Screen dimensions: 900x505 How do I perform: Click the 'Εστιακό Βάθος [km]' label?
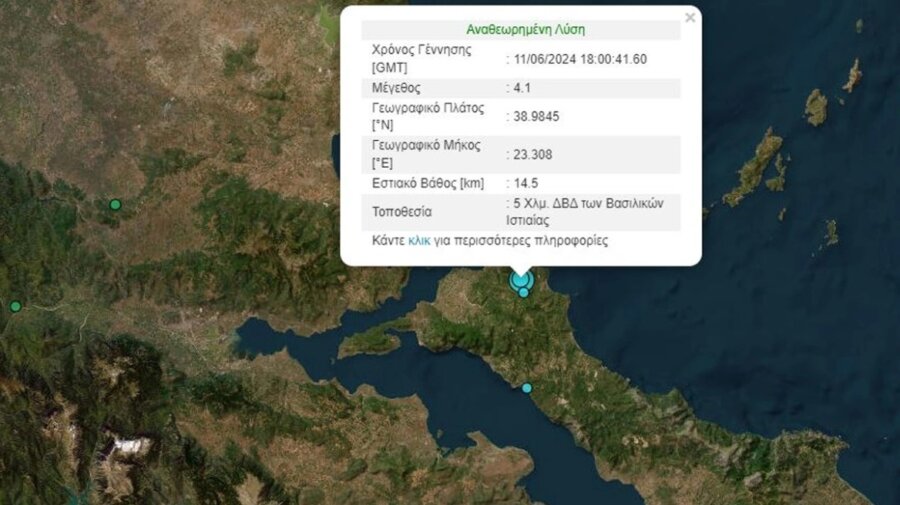[428, 183]
